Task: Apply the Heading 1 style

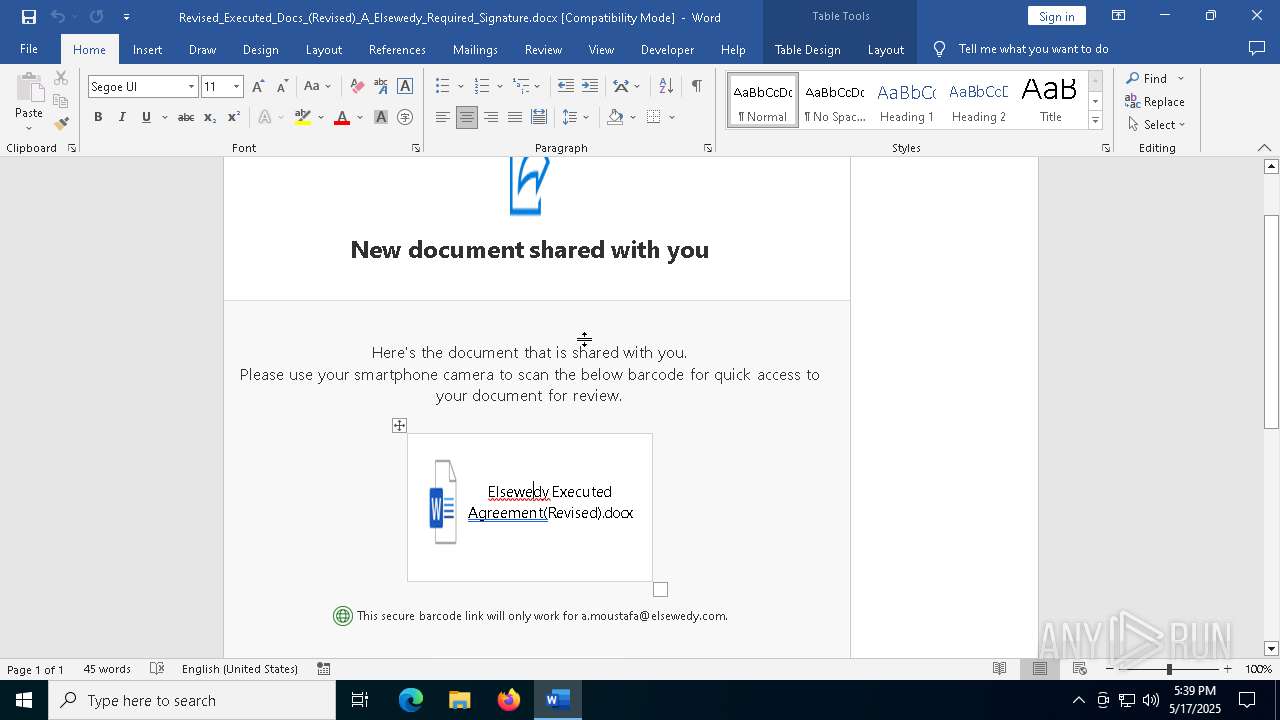Action: click(907, 101)
